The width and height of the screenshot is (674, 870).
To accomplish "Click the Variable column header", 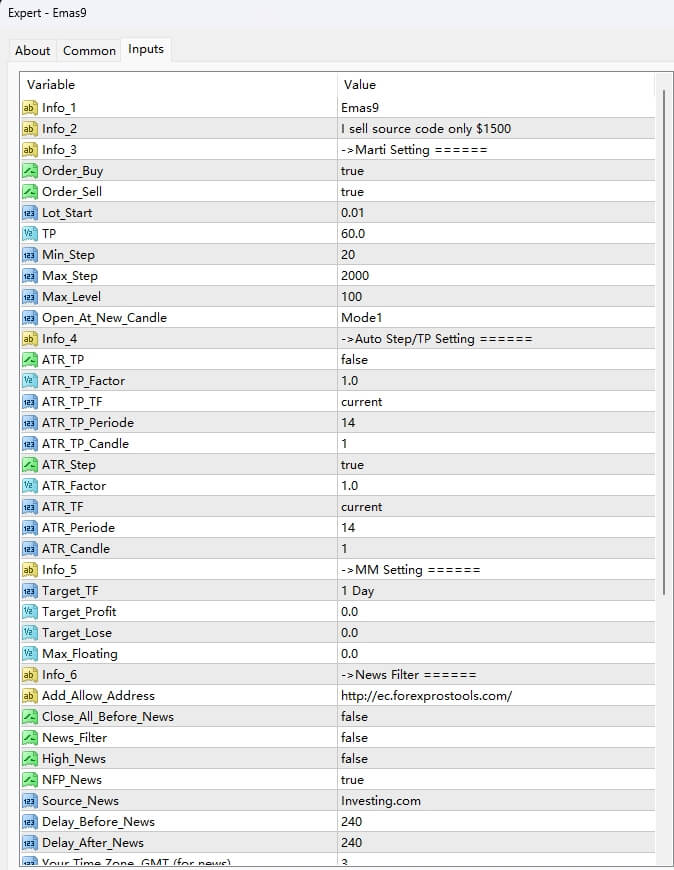I will pos(178,85).
